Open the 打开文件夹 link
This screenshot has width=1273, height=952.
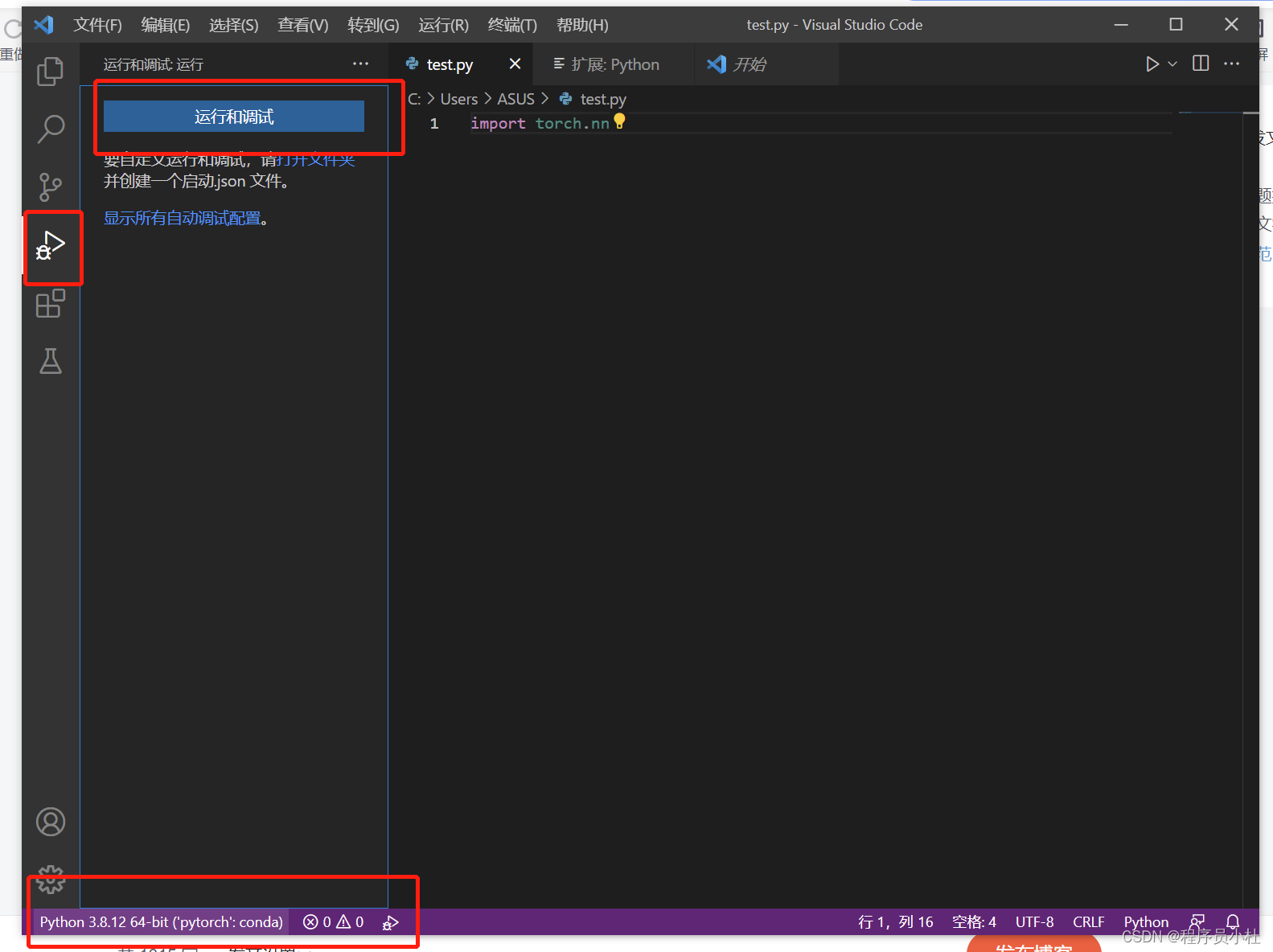click(316, 159)
